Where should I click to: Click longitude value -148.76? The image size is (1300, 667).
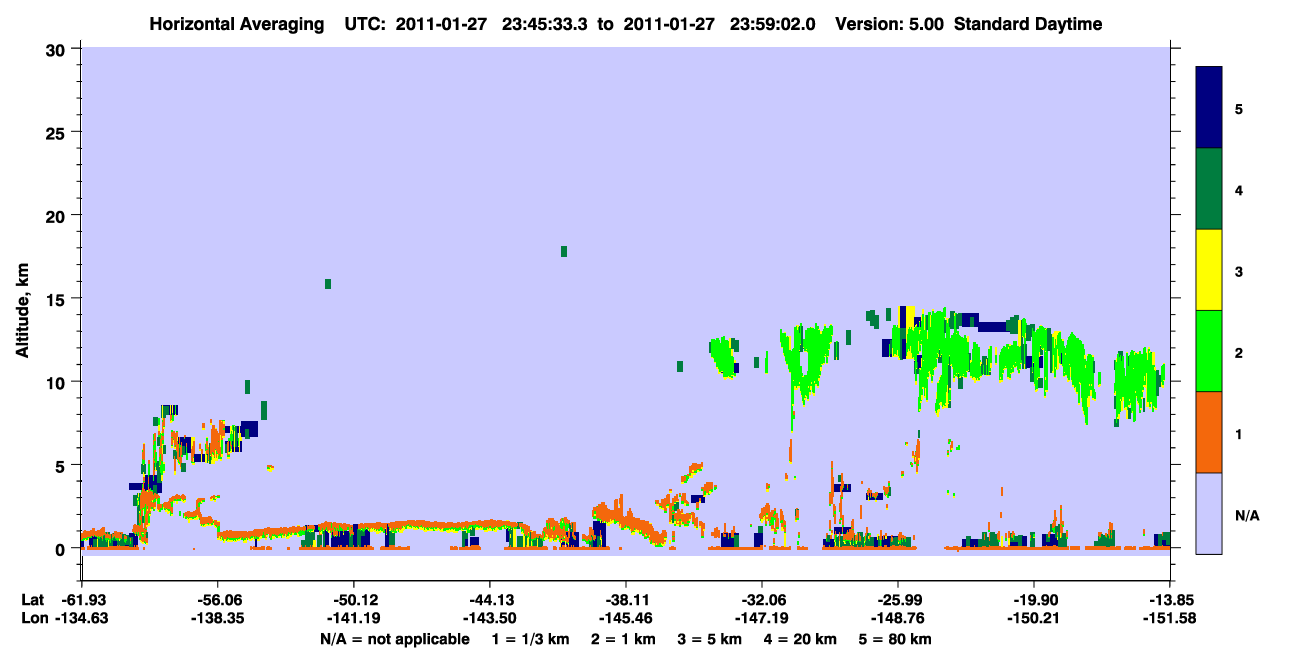click(898, 619)
